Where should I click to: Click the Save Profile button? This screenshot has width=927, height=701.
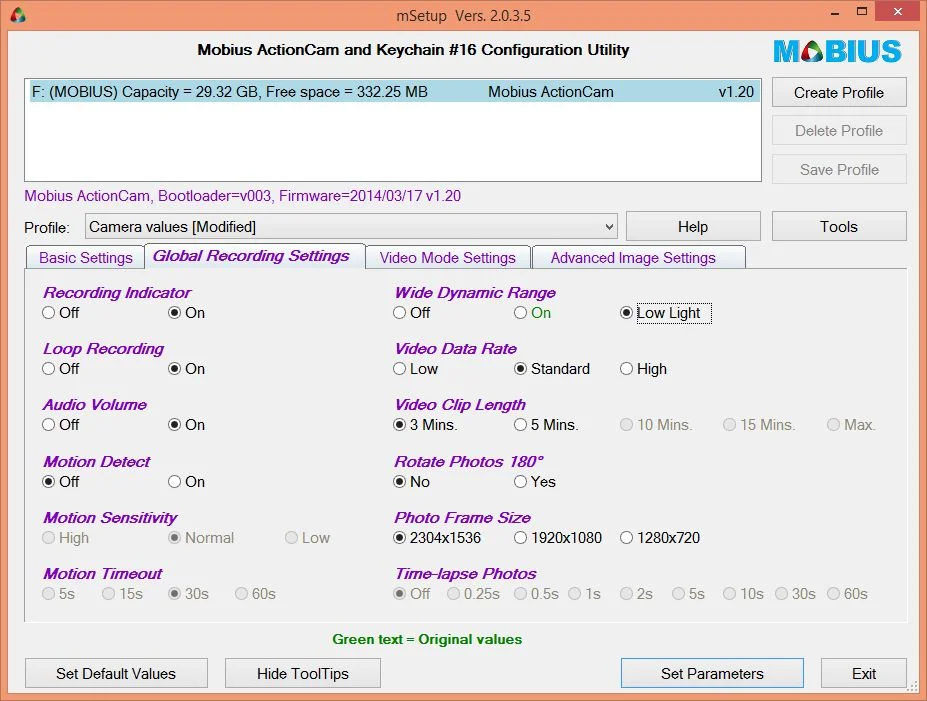tap(839, 170)
